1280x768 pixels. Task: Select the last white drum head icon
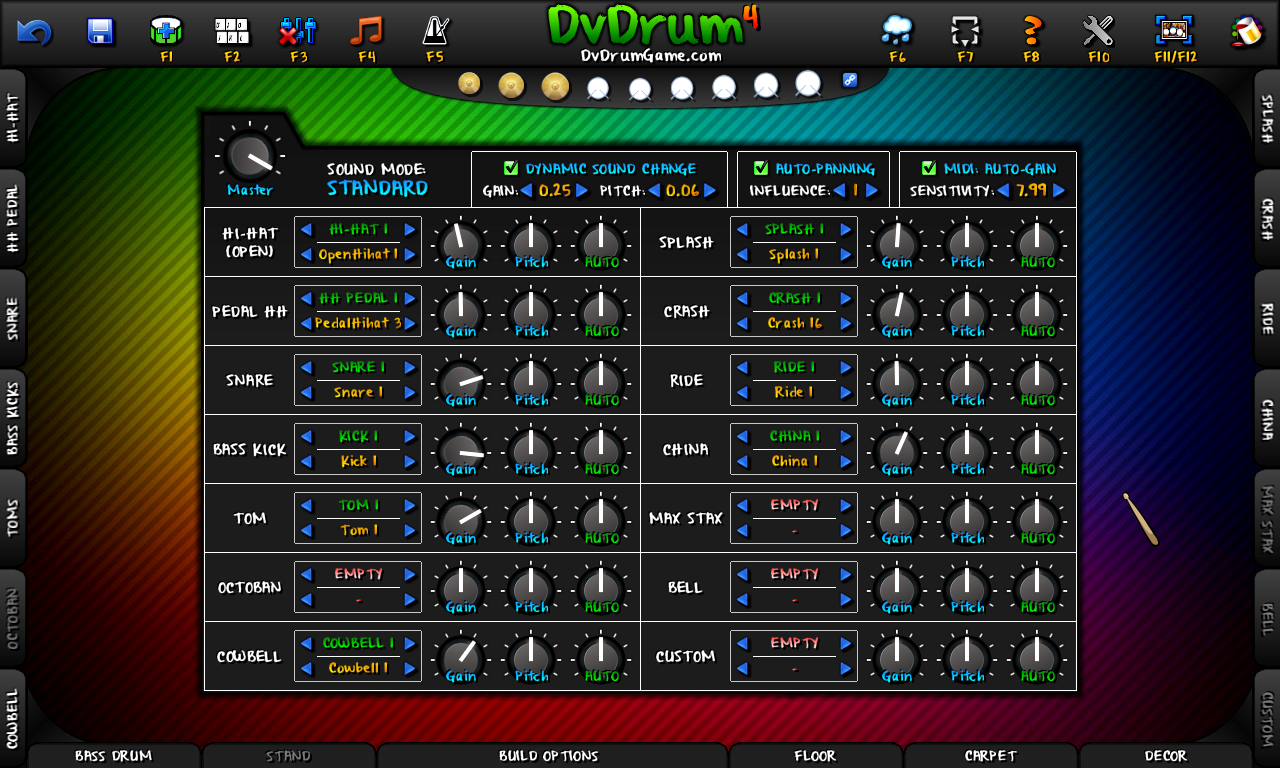point(808,85)
